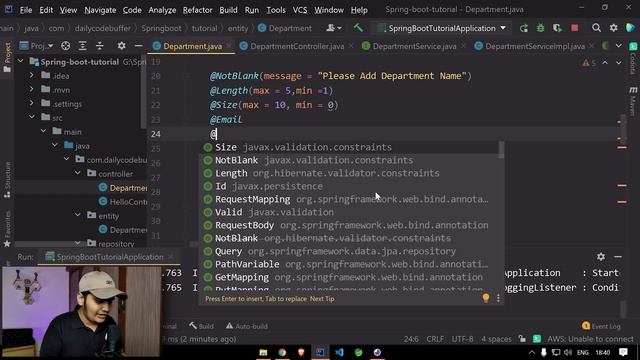Image resolution: width=640 pixels, height=360 pixels.
Task: Click the Department breadcrumb in navigation bar
Action: [x=285, y=28]
